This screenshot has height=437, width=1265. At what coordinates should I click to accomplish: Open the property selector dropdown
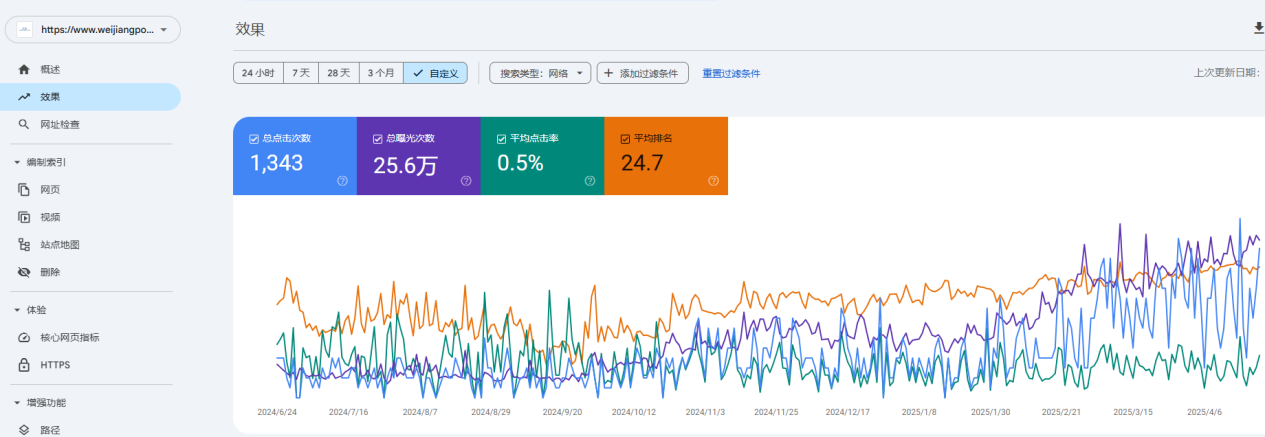coord(93,30)
